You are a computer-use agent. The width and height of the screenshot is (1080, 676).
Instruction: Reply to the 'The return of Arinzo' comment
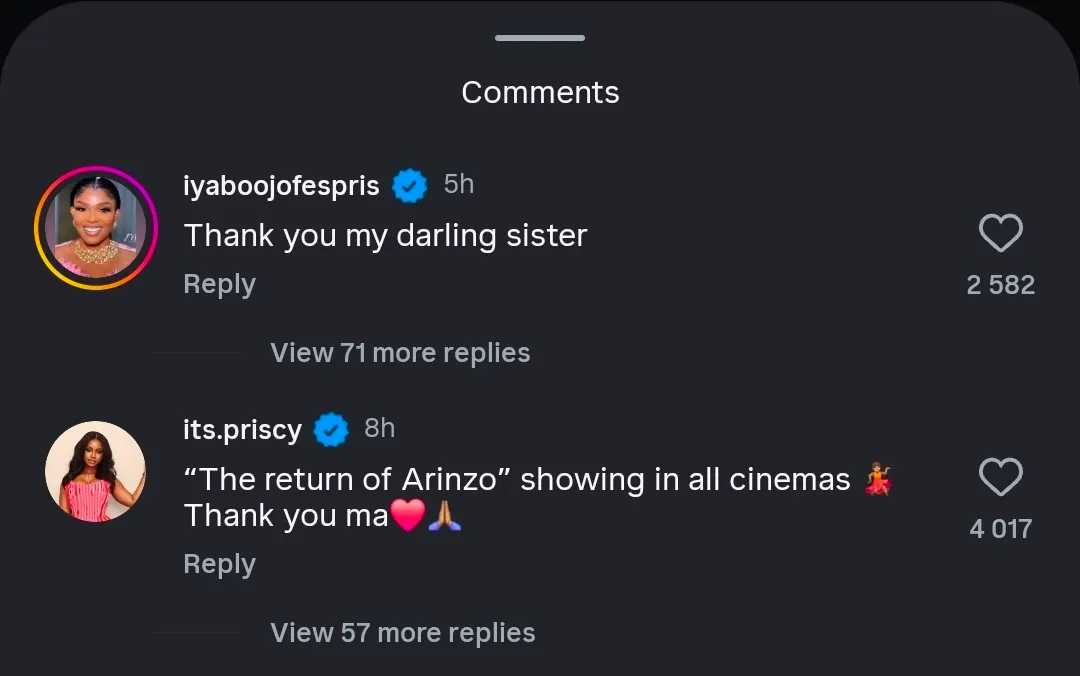(x=220, y=564)
